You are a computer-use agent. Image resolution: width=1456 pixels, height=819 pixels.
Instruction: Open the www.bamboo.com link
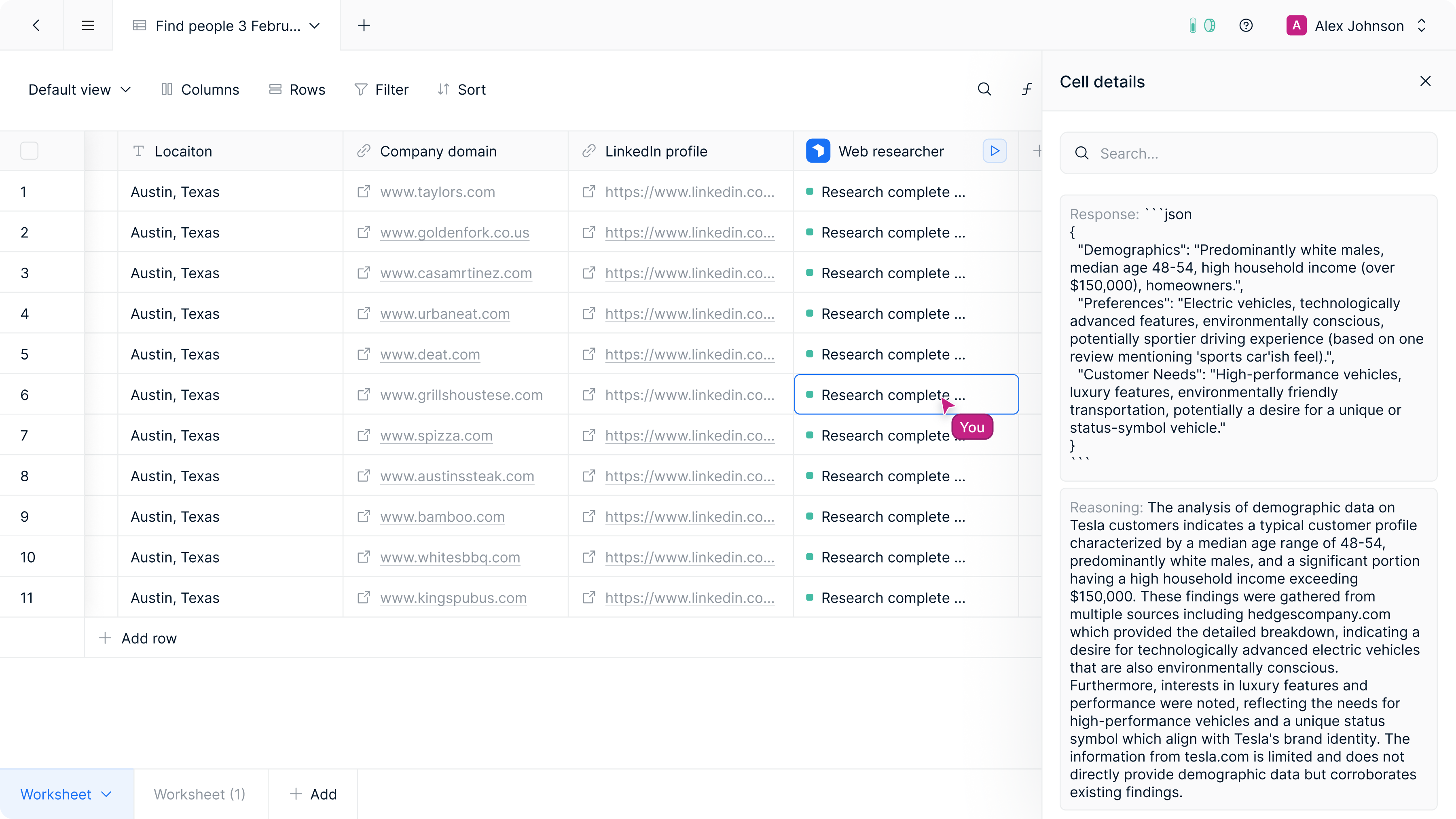442,516
